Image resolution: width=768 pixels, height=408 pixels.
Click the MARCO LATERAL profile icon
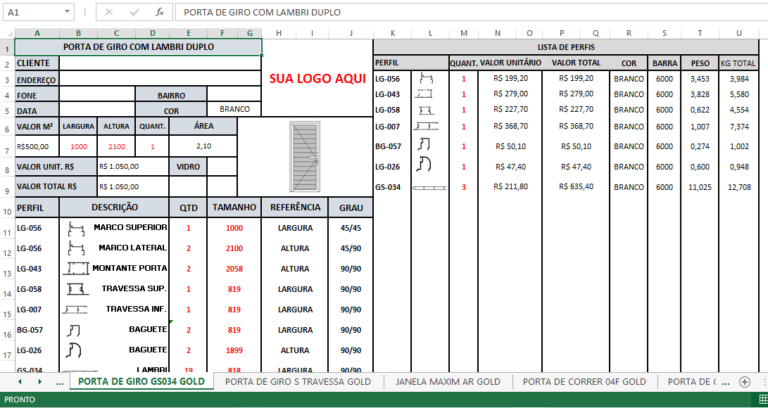76,248
